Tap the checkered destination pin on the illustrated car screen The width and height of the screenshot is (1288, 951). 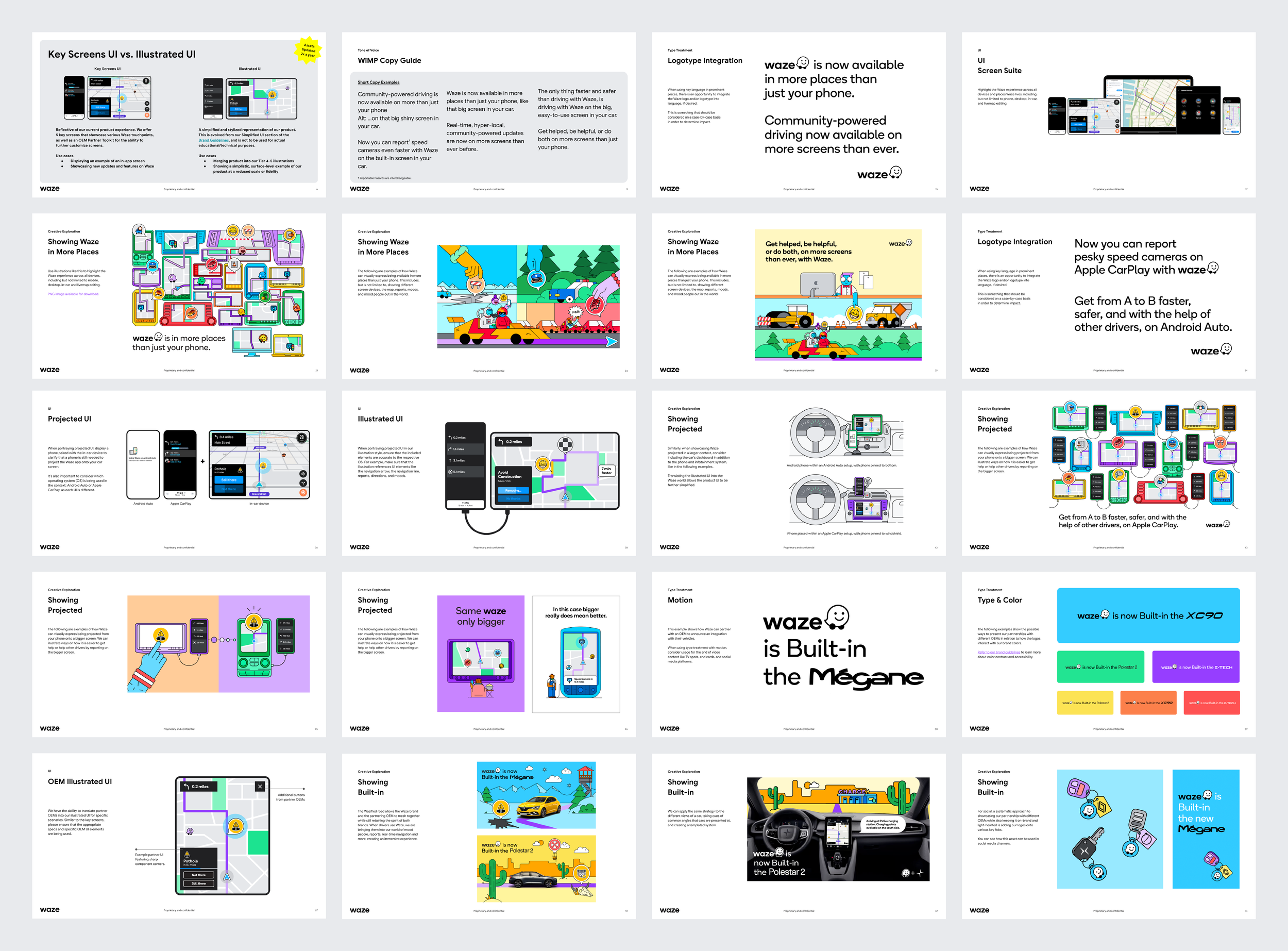click(x=566, y=444)
